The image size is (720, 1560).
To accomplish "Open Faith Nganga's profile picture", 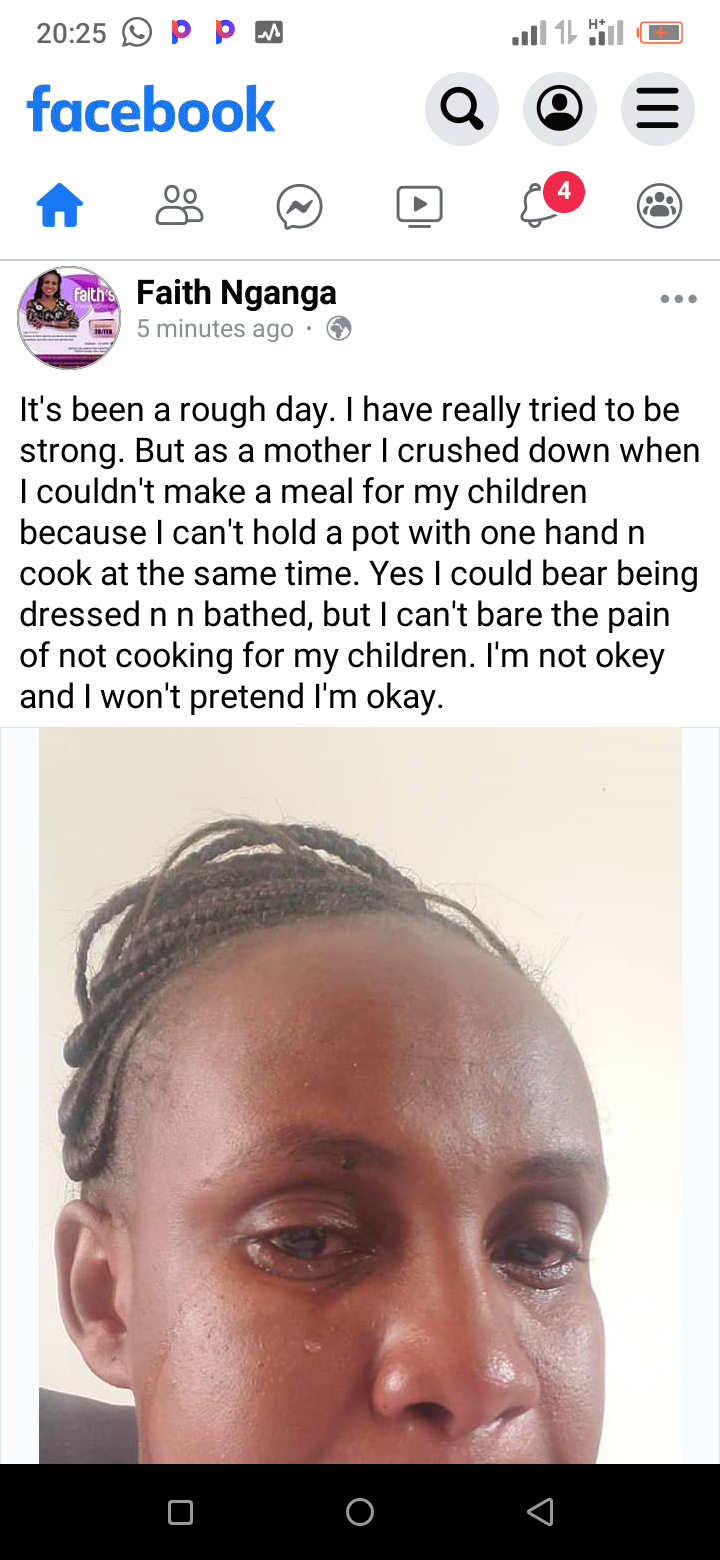I will pos(69,318).
